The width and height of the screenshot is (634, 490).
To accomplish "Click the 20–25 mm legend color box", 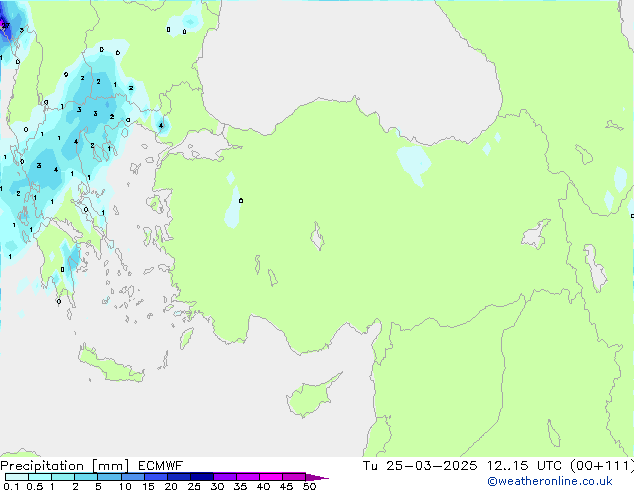I will [178, 477].
